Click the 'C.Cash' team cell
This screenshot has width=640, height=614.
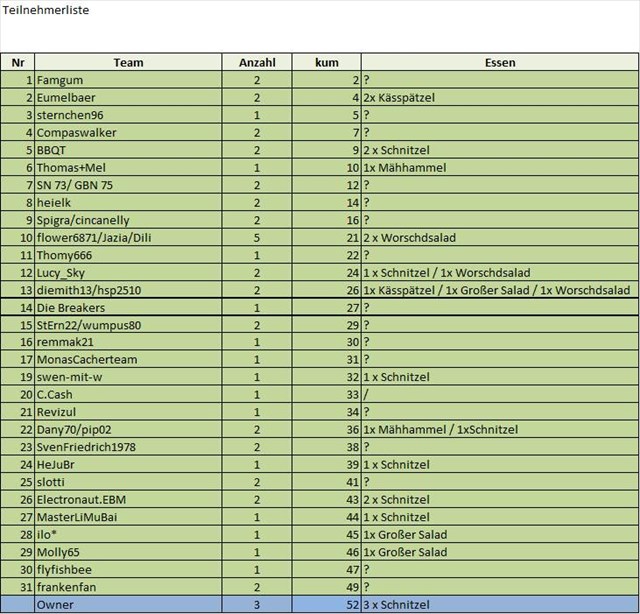click(x=128, y=395)
